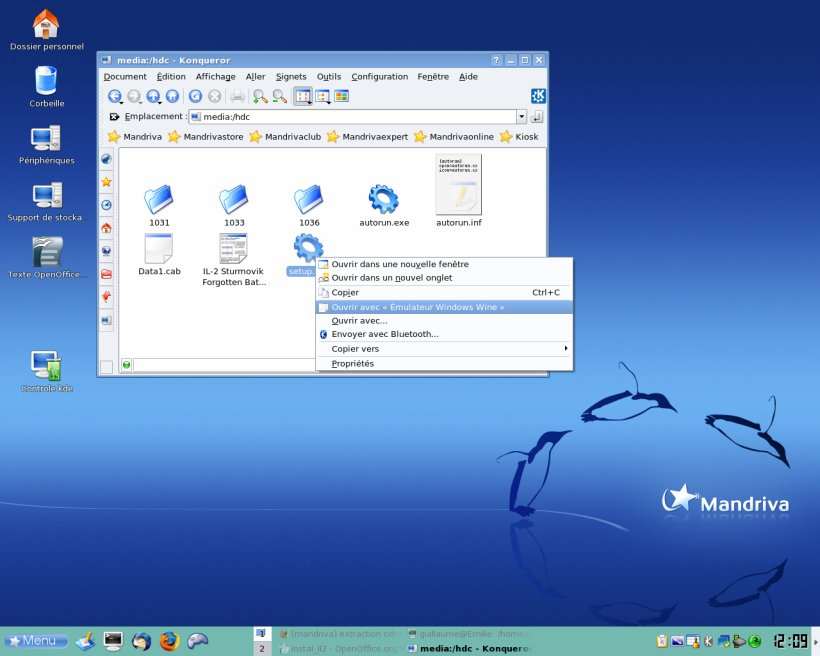
Task: Switch to virtual desktop 2 in the pager
Action: tap(262, 649)
